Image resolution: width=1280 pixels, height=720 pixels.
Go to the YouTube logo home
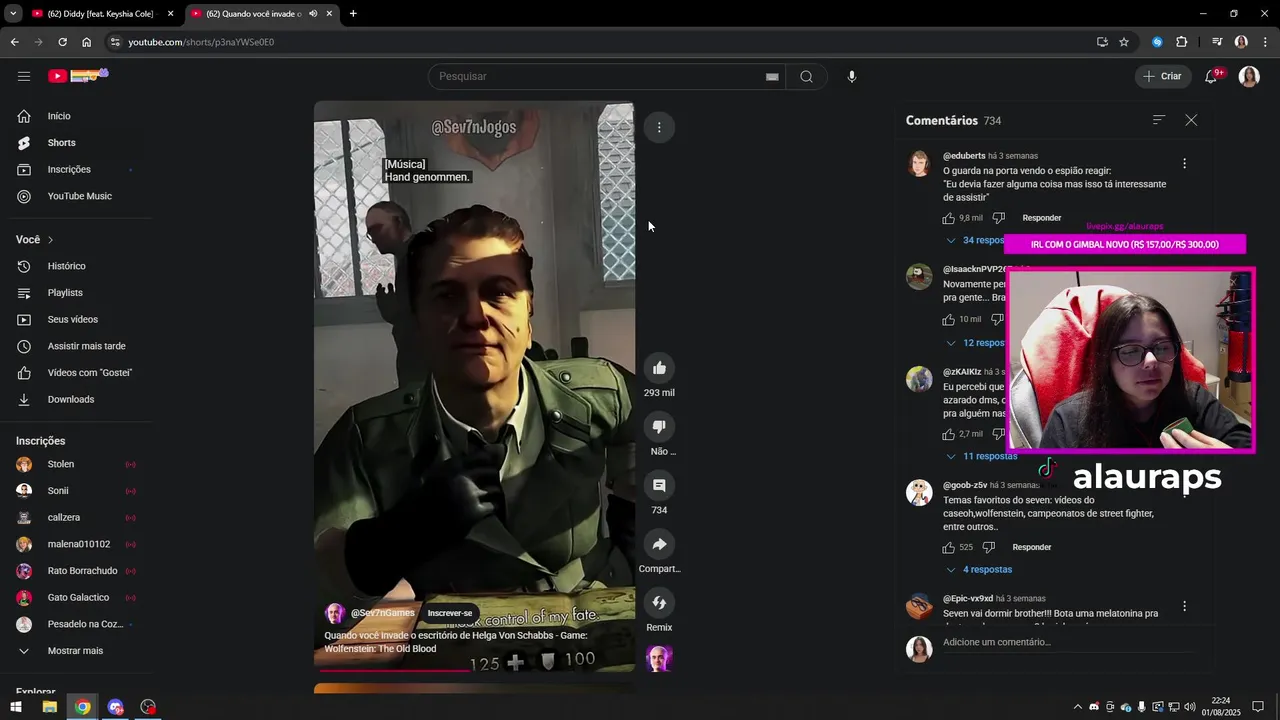click(x=78, y=75)
